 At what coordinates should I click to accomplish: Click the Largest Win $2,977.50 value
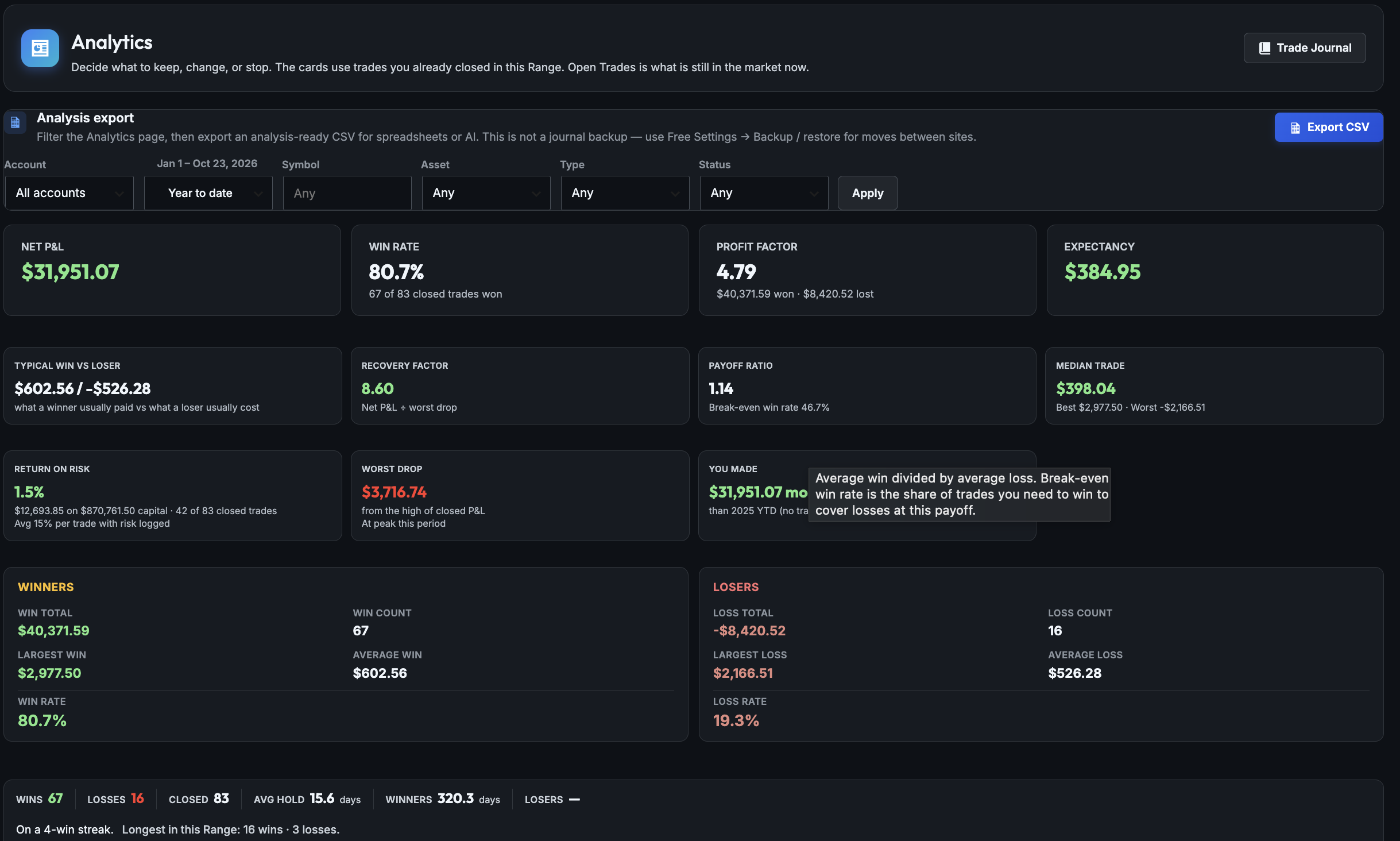[x=49, y=673]
